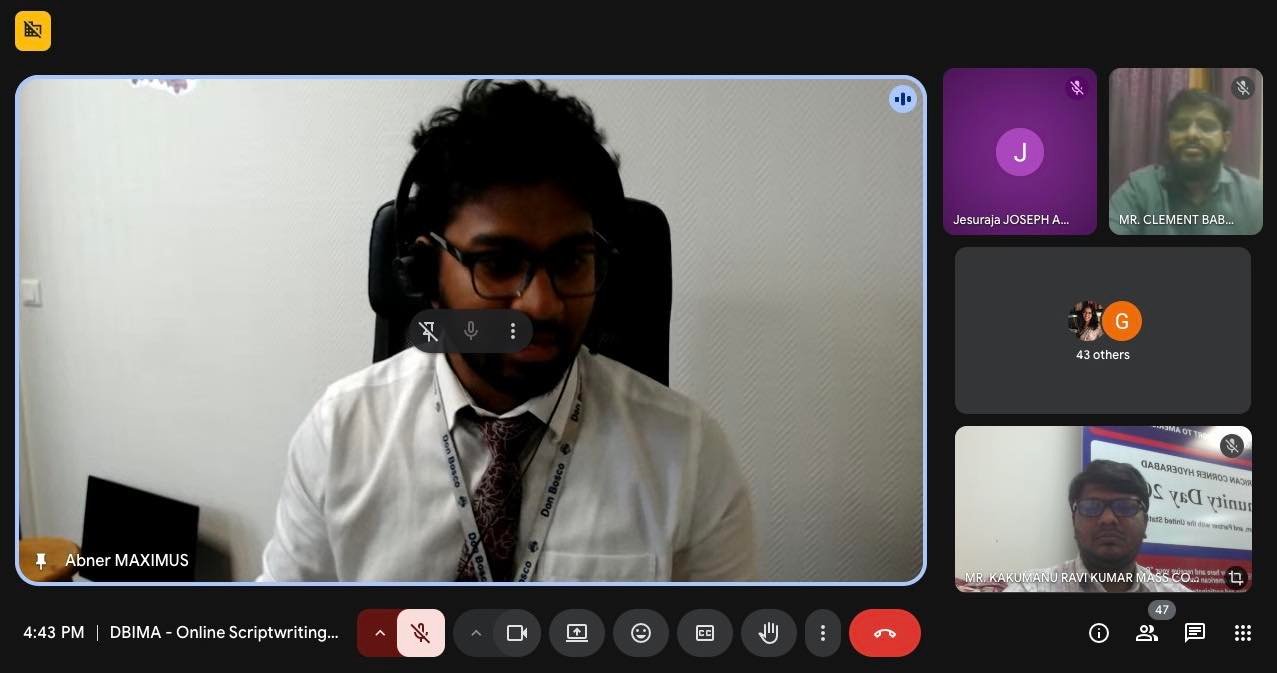Leave the call with red hang-up button

885,633
